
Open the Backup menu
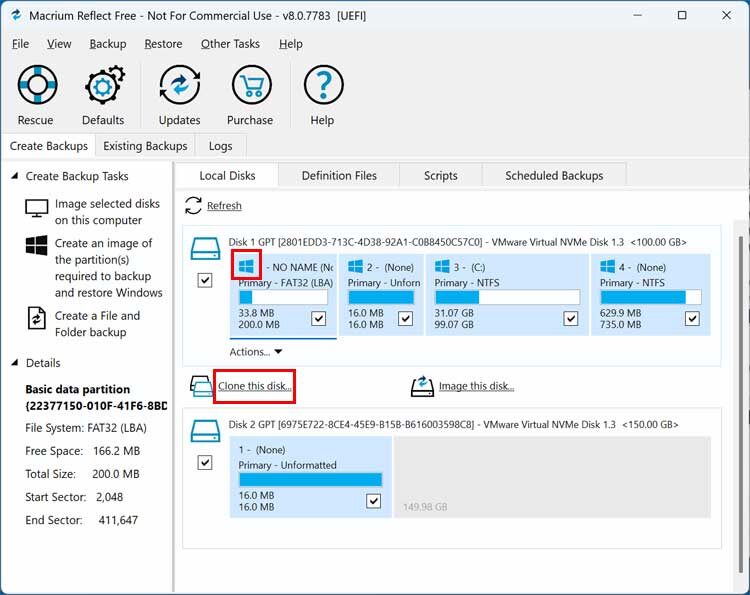[x=108, y=44]
